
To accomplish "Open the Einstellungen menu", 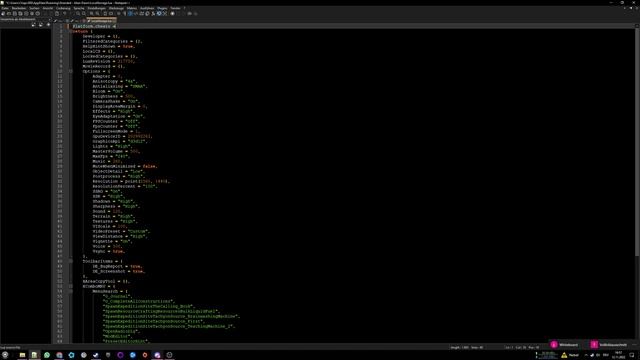I will tap(97, 8).
